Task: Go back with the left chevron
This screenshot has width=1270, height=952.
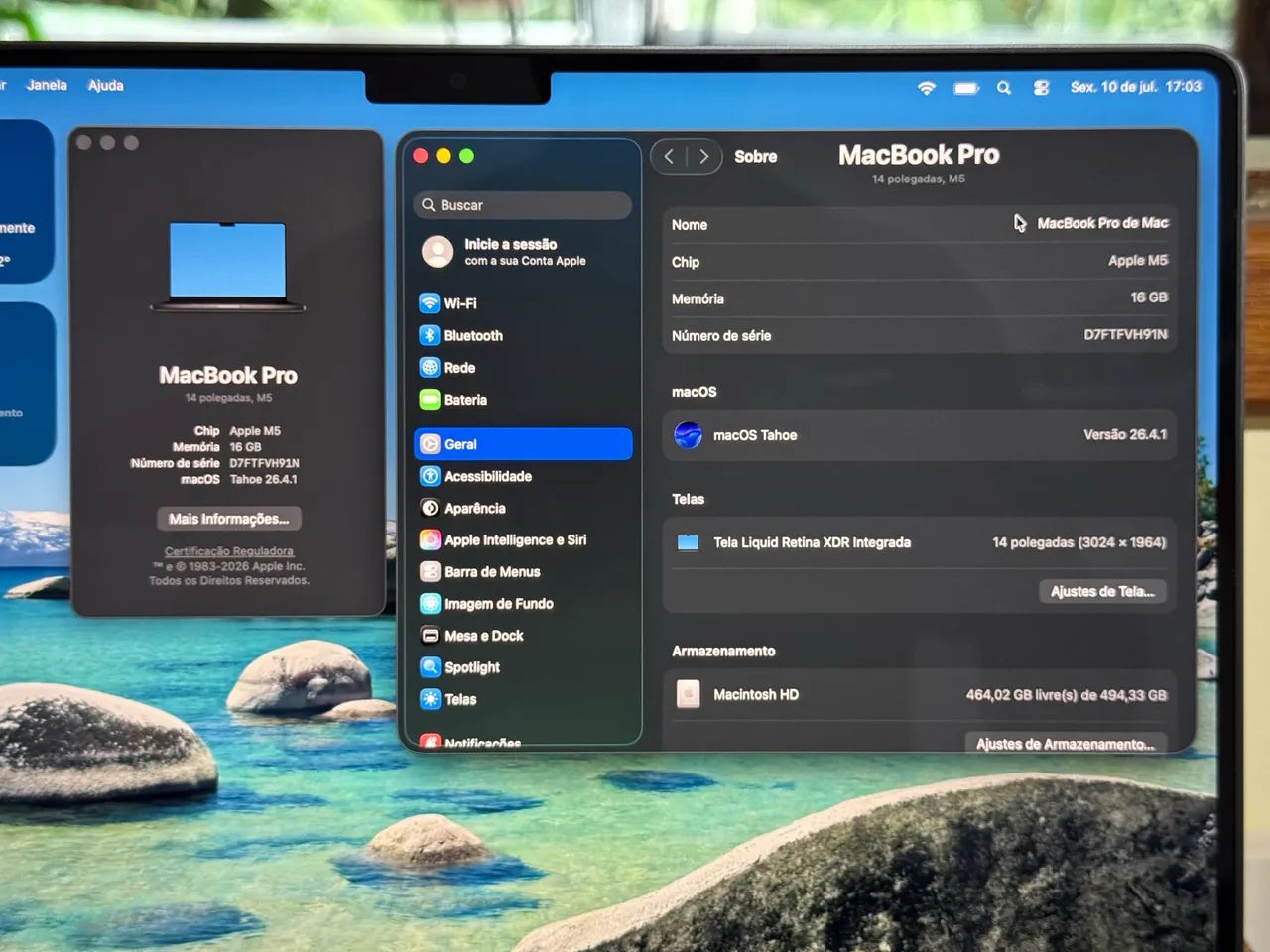Action: (669, 156)
